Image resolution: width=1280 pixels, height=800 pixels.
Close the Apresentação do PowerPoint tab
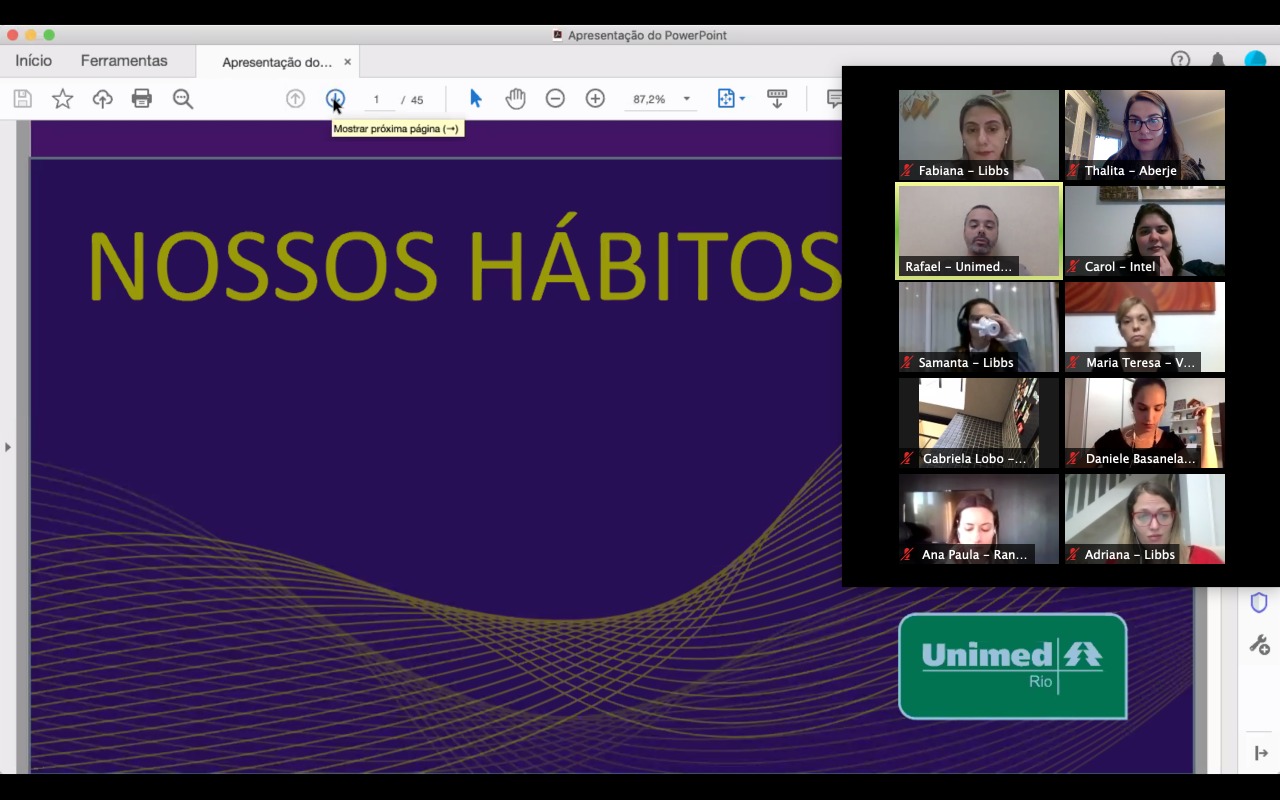click(x=347, y=62)
